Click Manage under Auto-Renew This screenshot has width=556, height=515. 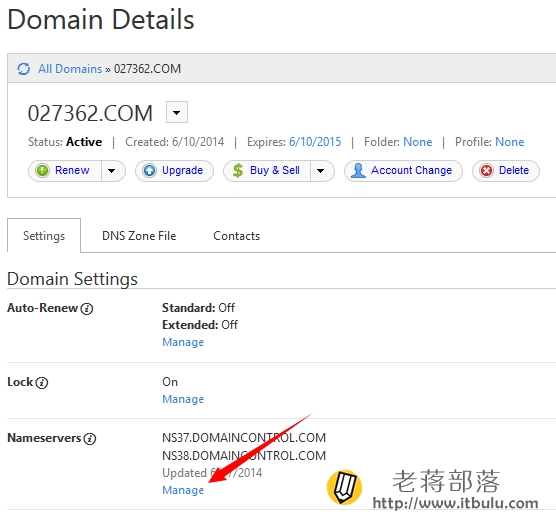click(x=183, y=342)
